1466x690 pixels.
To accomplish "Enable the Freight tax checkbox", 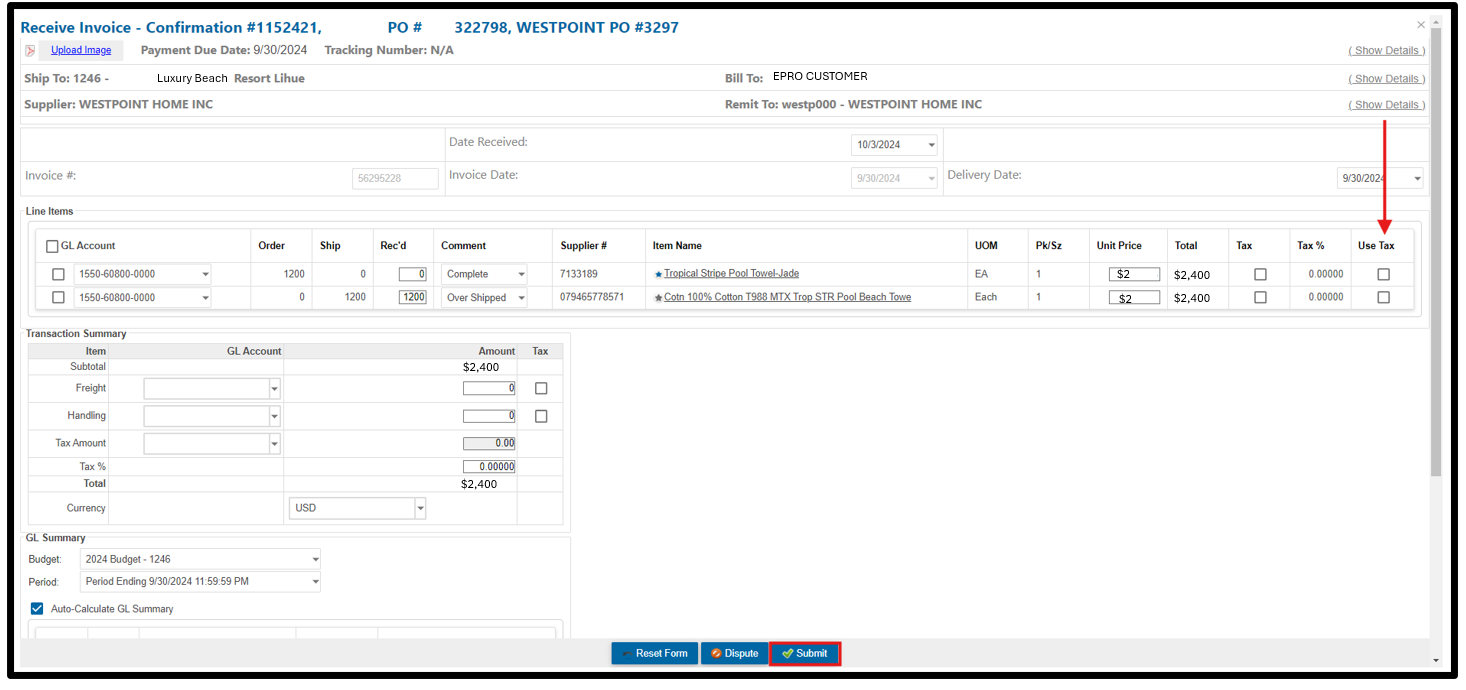I will coord(541,388).
